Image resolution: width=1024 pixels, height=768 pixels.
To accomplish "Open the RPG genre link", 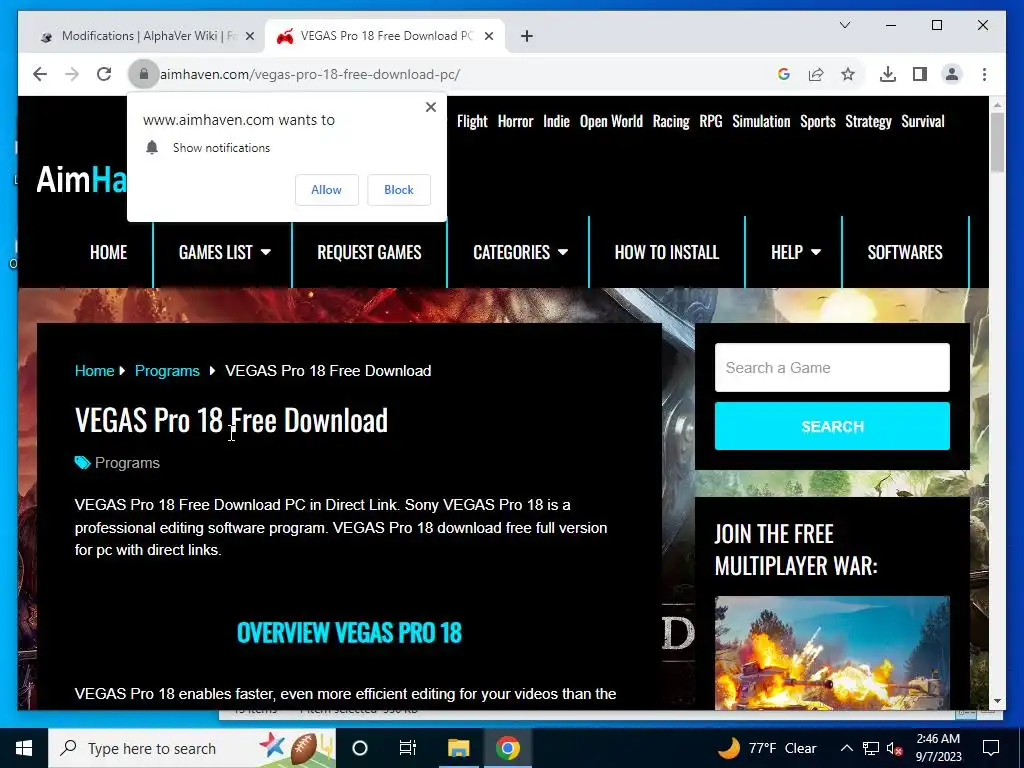I will click(x=711, y=121).
